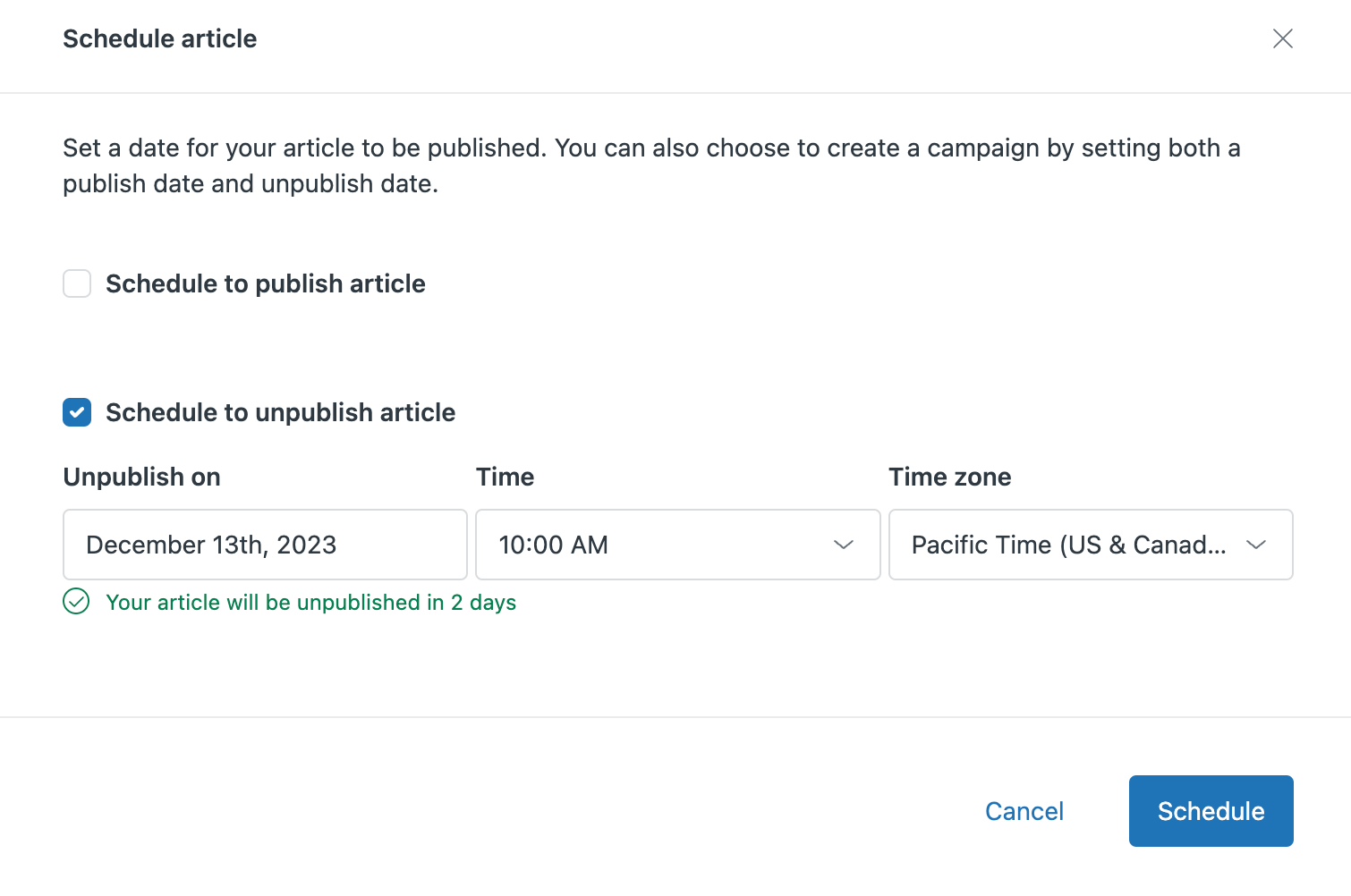
Task: Click the dialog close X icon
Action: pyautogui.click(x=1282, y=38)
